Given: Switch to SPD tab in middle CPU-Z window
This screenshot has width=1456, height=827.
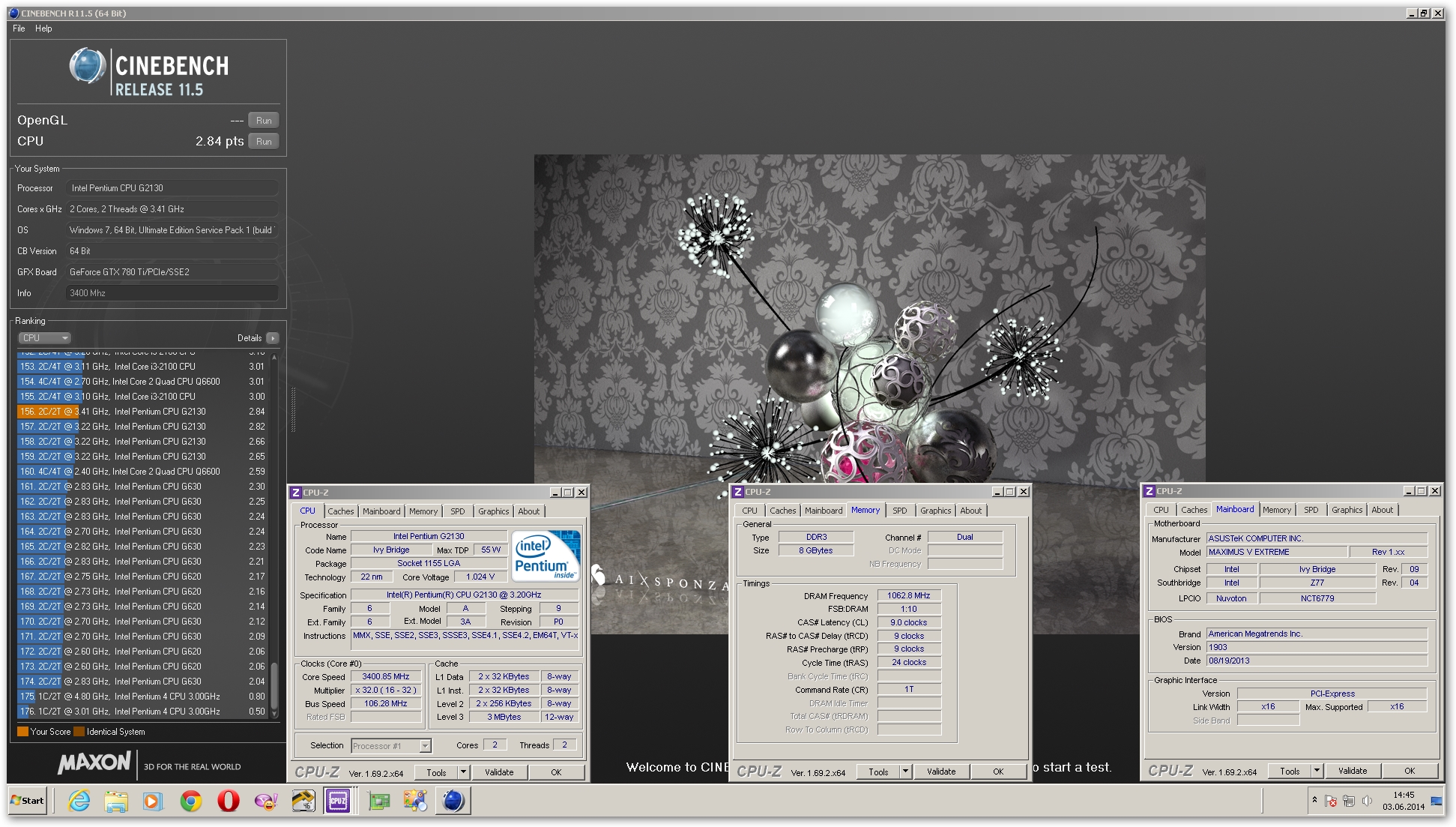Looking at the screenshot, I should tap(900, 511).
